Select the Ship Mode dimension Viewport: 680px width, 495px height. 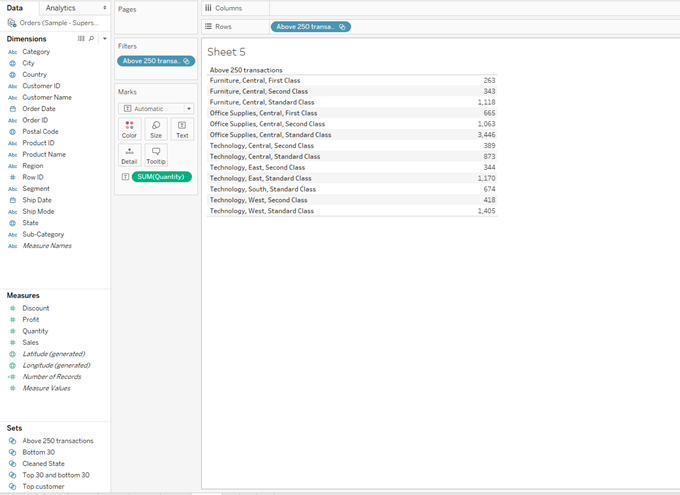(x=38, y=211)
